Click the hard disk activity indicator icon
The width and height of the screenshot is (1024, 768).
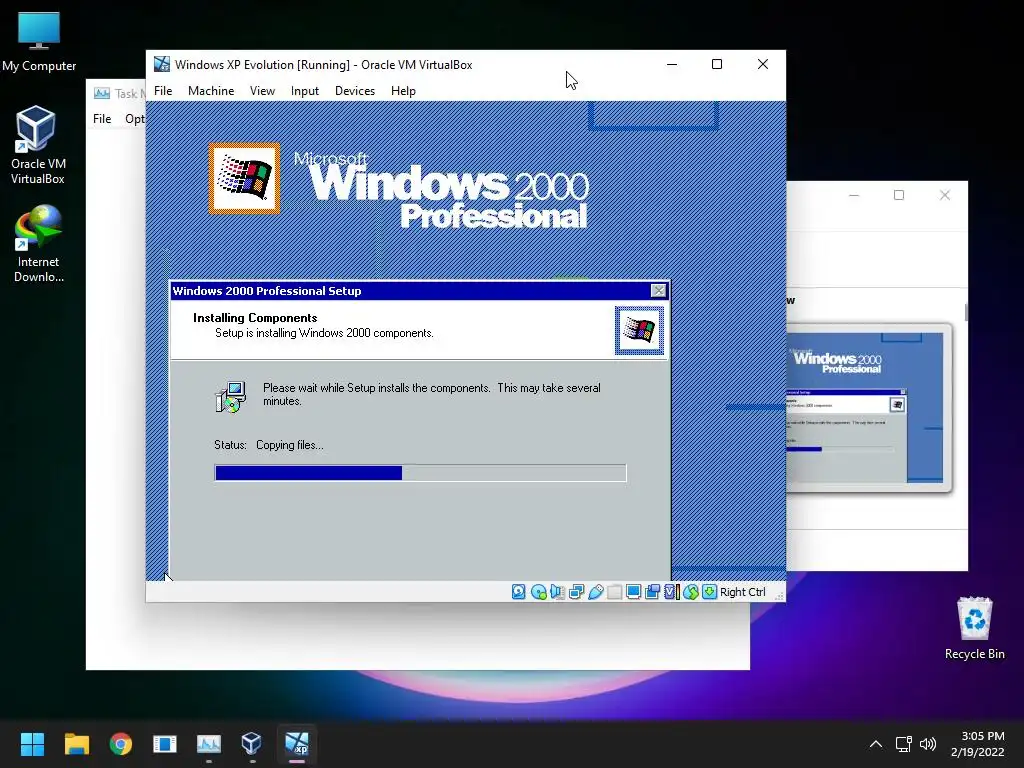pos(519,592)
